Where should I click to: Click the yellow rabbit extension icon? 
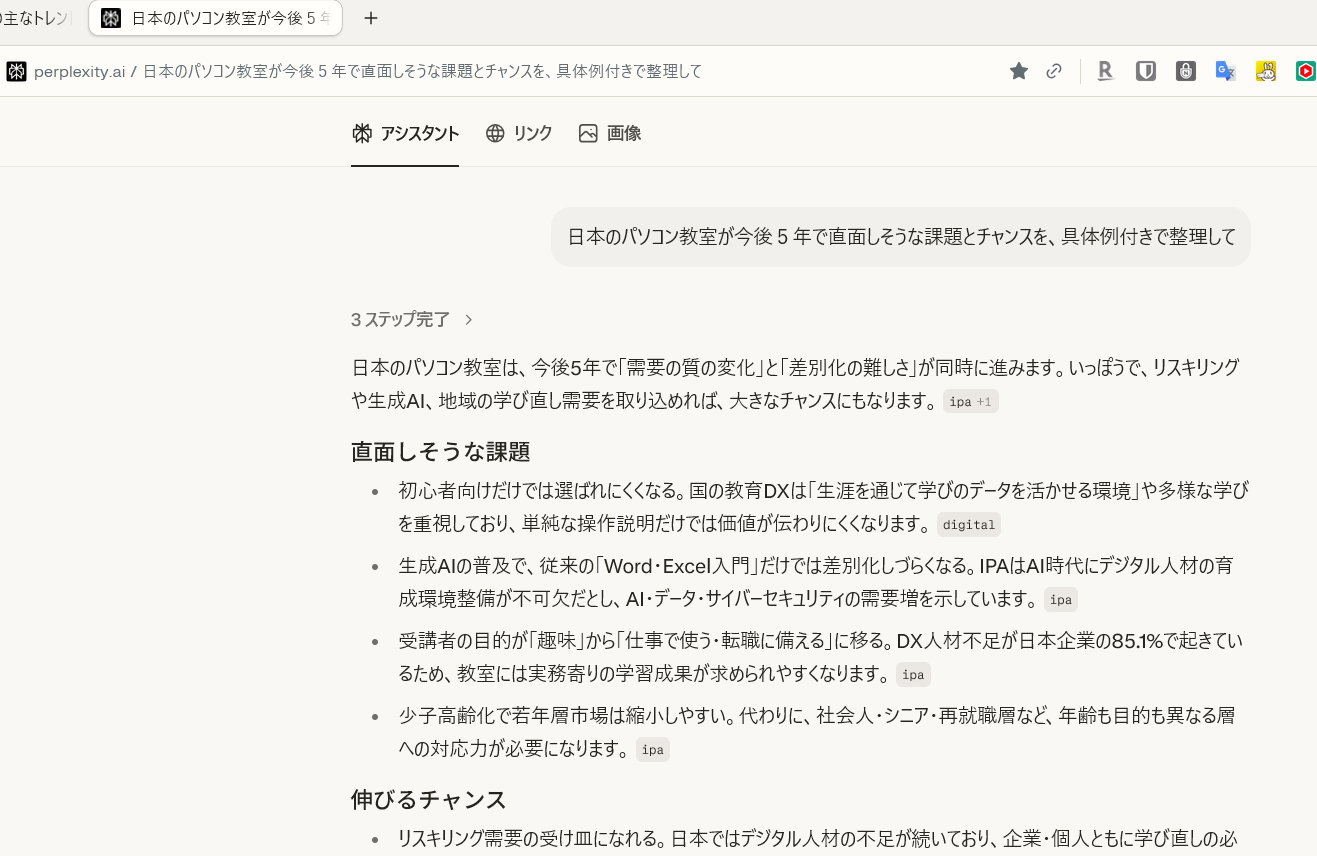click(x=1265, y=71)
